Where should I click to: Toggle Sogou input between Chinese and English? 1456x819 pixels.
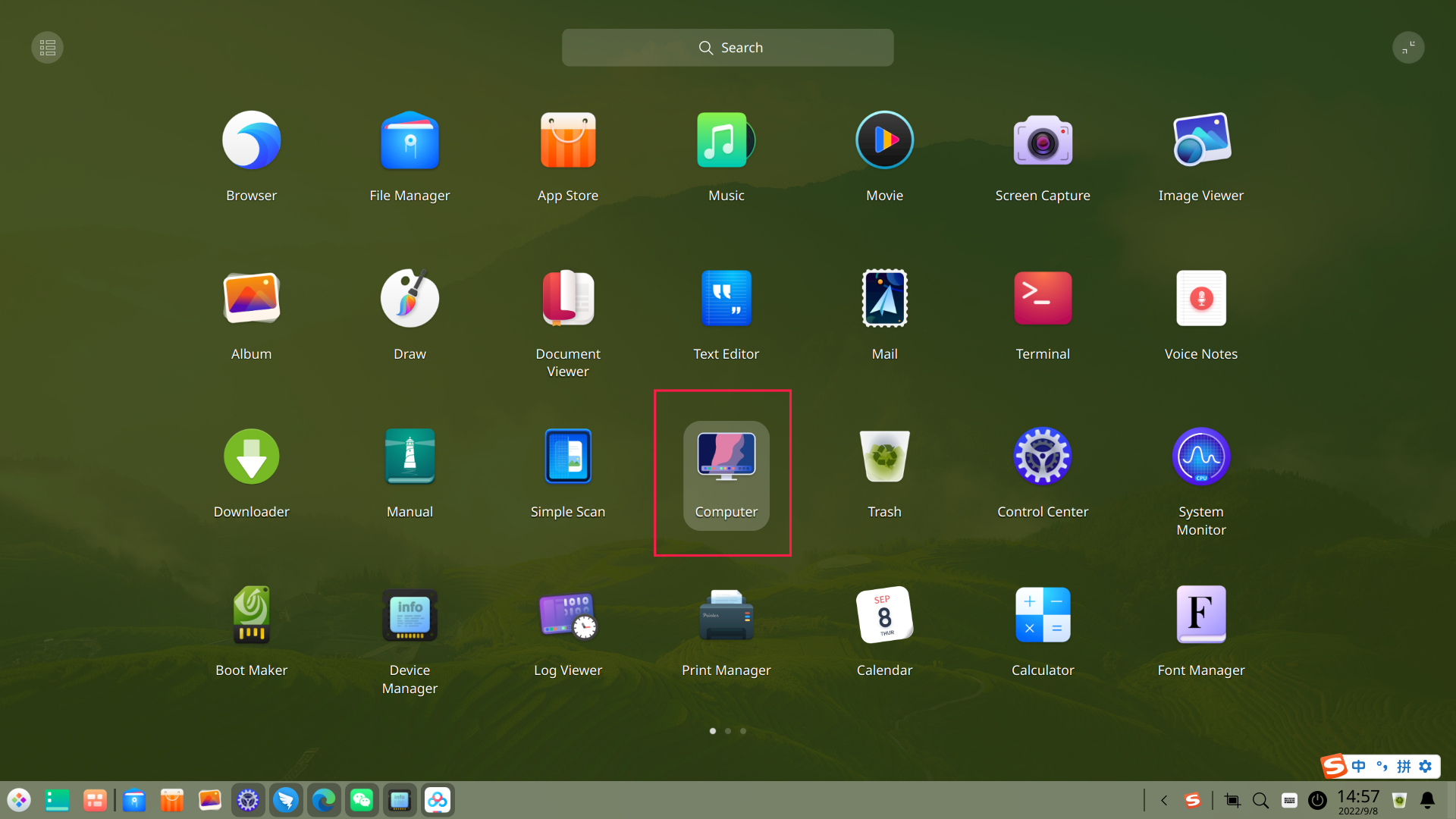pyautogui.click(x=1358, y=766)
